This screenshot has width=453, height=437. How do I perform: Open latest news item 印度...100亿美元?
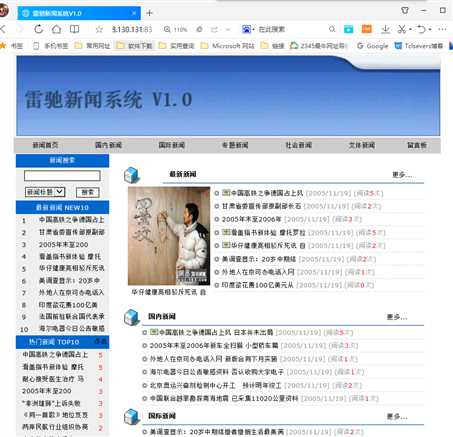[x=258, y=285]
